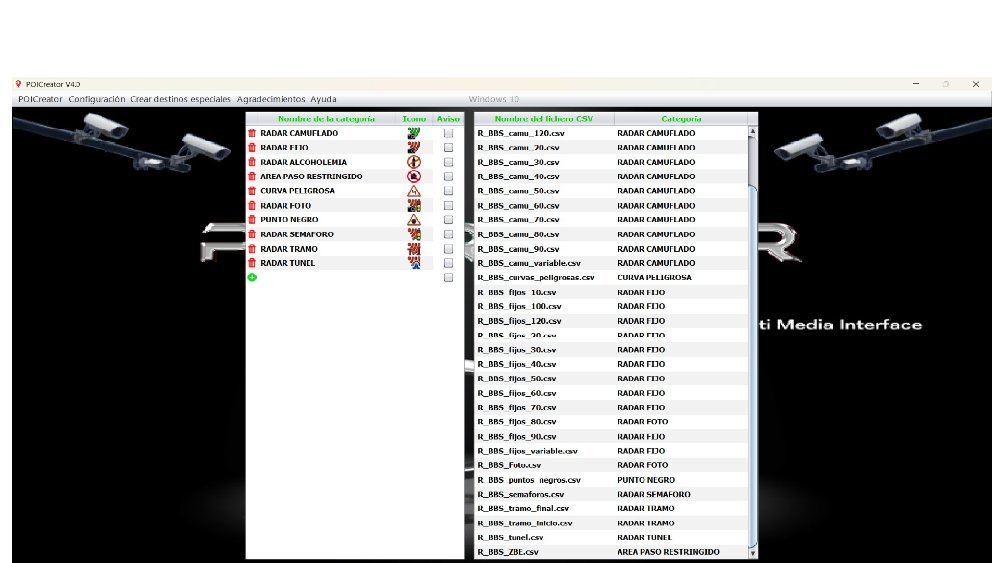
Task: Click the scroll up arrow of CSV list
Action: (x=753, y=131)
